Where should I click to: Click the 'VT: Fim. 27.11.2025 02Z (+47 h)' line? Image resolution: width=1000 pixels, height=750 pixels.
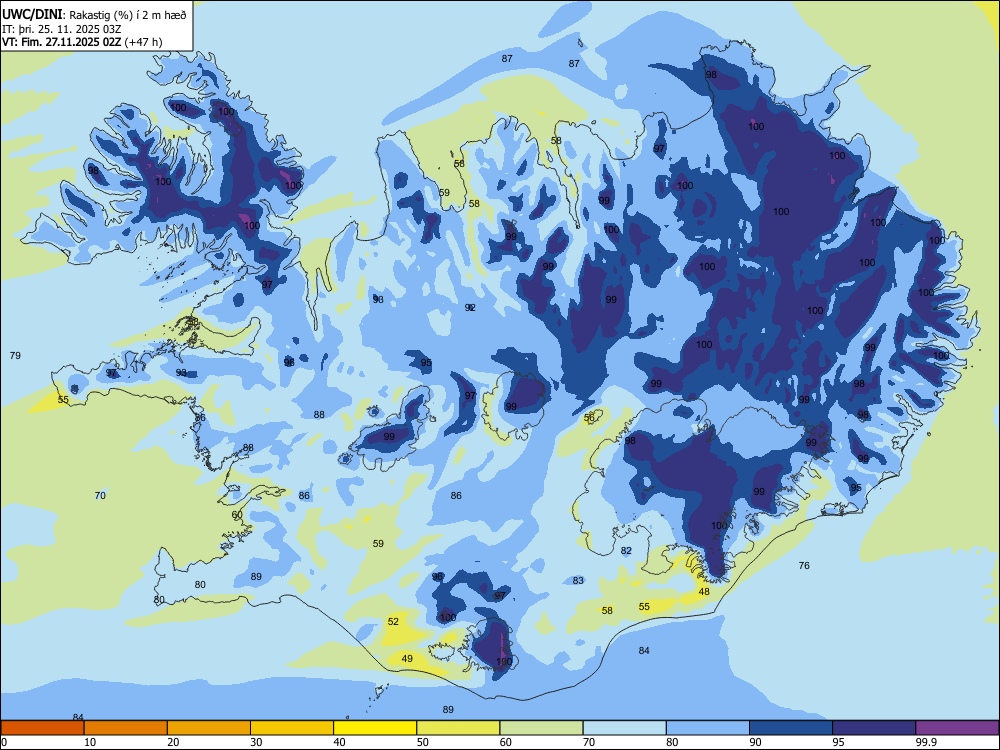(x=82, y=42)
